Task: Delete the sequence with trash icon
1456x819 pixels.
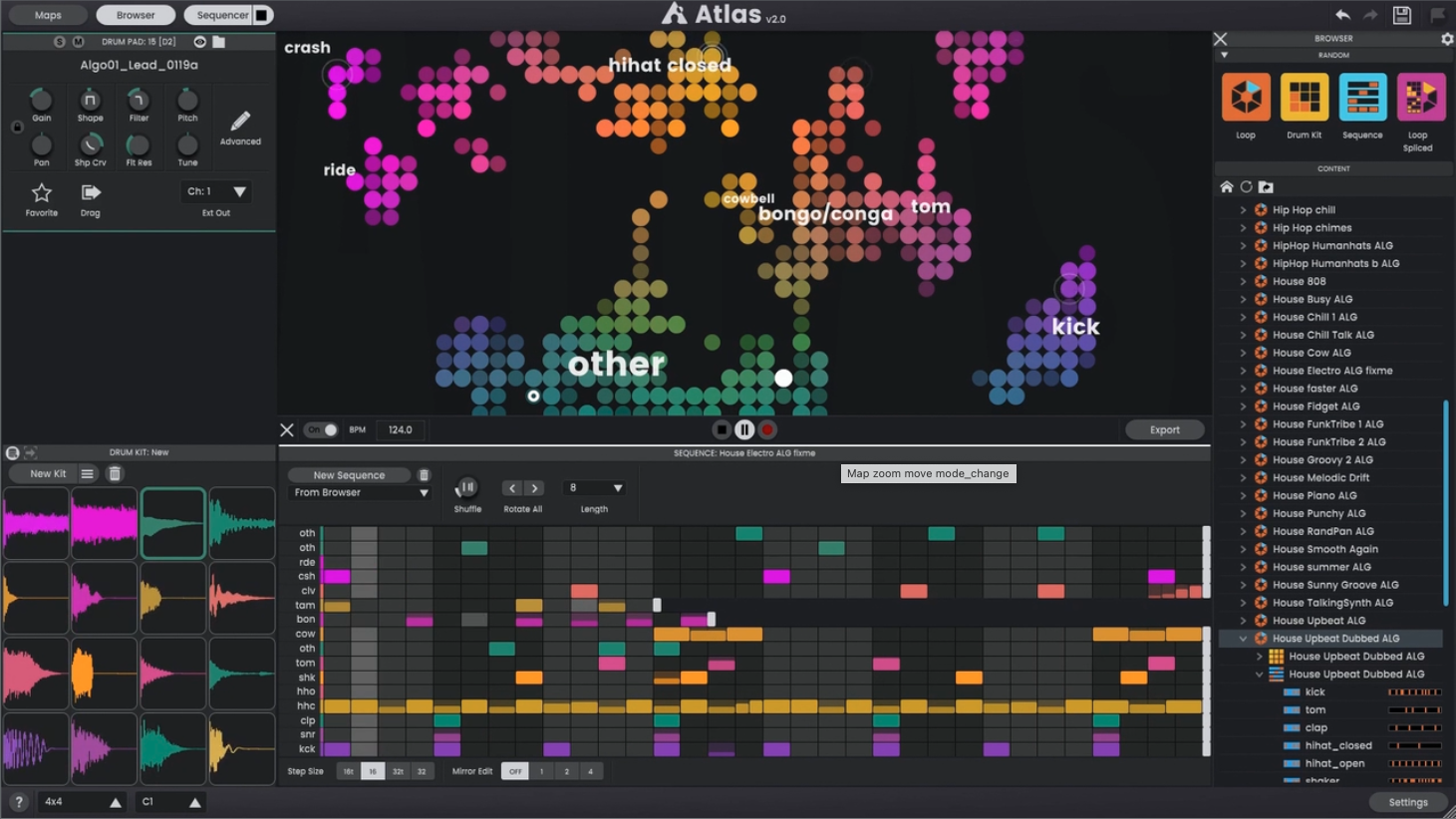Action: tap(424, 475)
